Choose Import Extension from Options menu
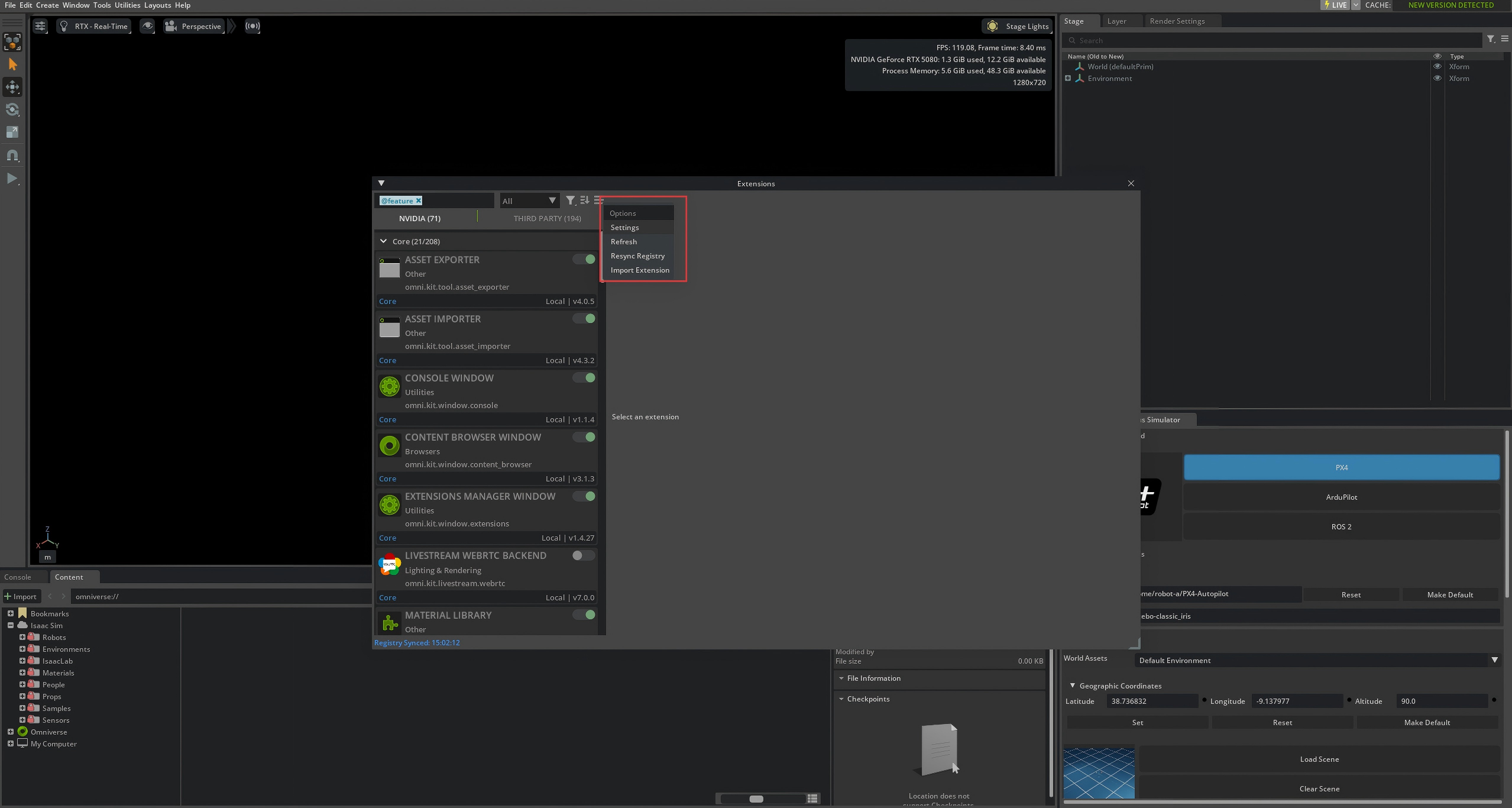This screenshot has width=1512, height=808. click(640, 270)
